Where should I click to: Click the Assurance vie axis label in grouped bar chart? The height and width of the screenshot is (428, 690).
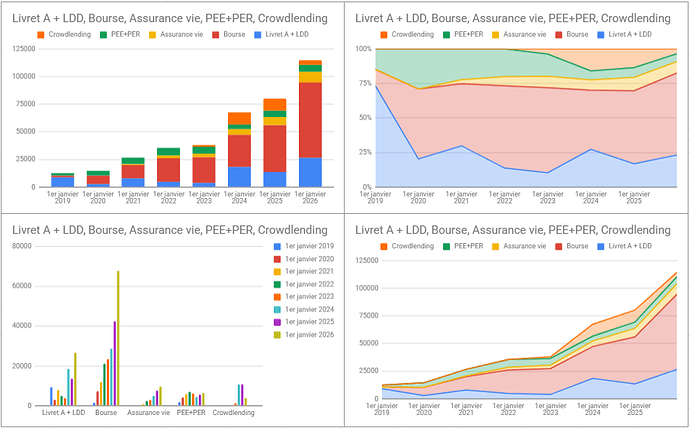coord(149,412)
